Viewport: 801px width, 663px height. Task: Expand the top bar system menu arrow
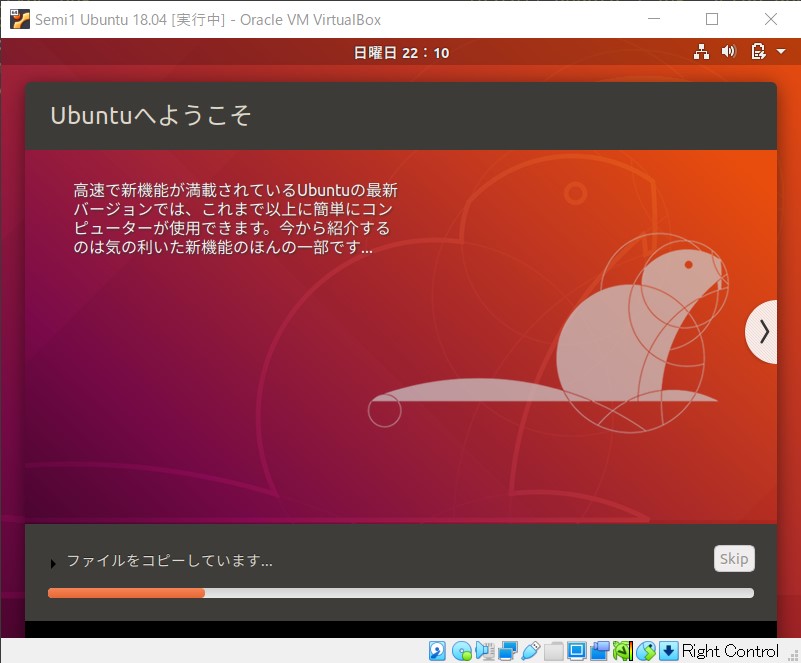point(781,52)
